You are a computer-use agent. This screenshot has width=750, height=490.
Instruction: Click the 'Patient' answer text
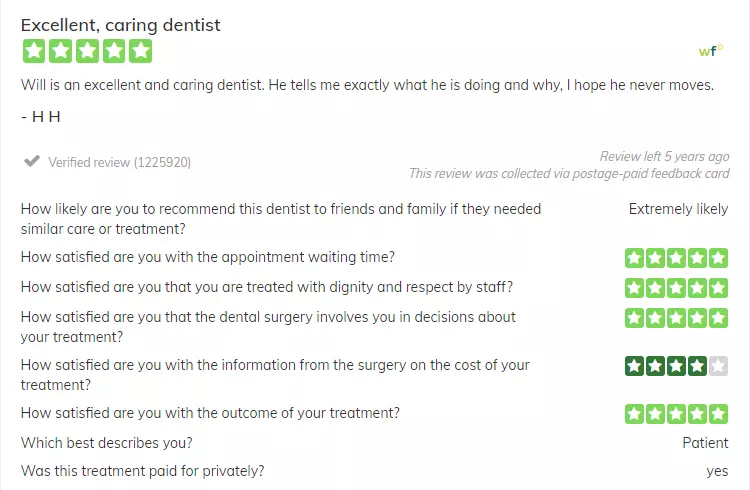click(705, 443)
